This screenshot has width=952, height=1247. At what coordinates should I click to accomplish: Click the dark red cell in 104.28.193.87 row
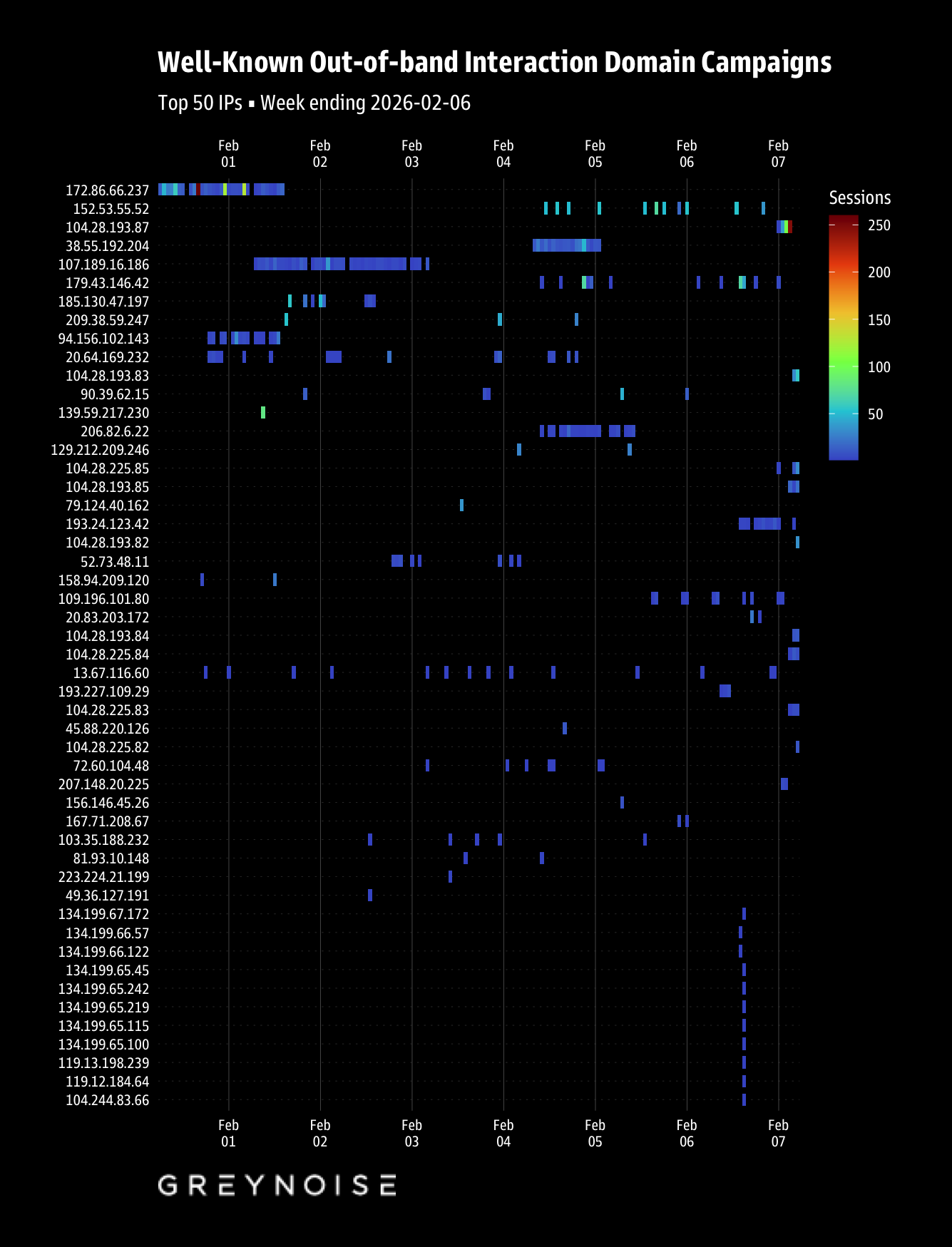(790, 227)
